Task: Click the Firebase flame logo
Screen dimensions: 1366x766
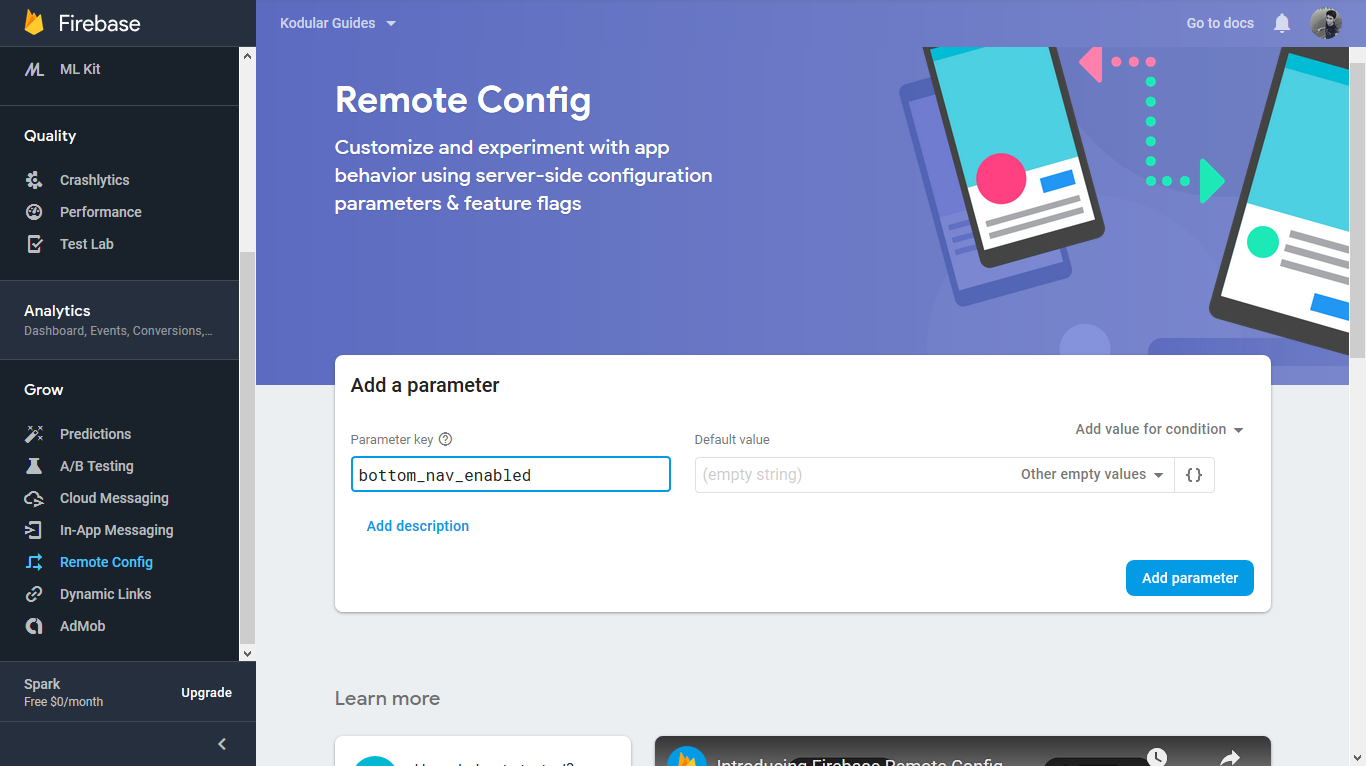Action: click(34, 23)
